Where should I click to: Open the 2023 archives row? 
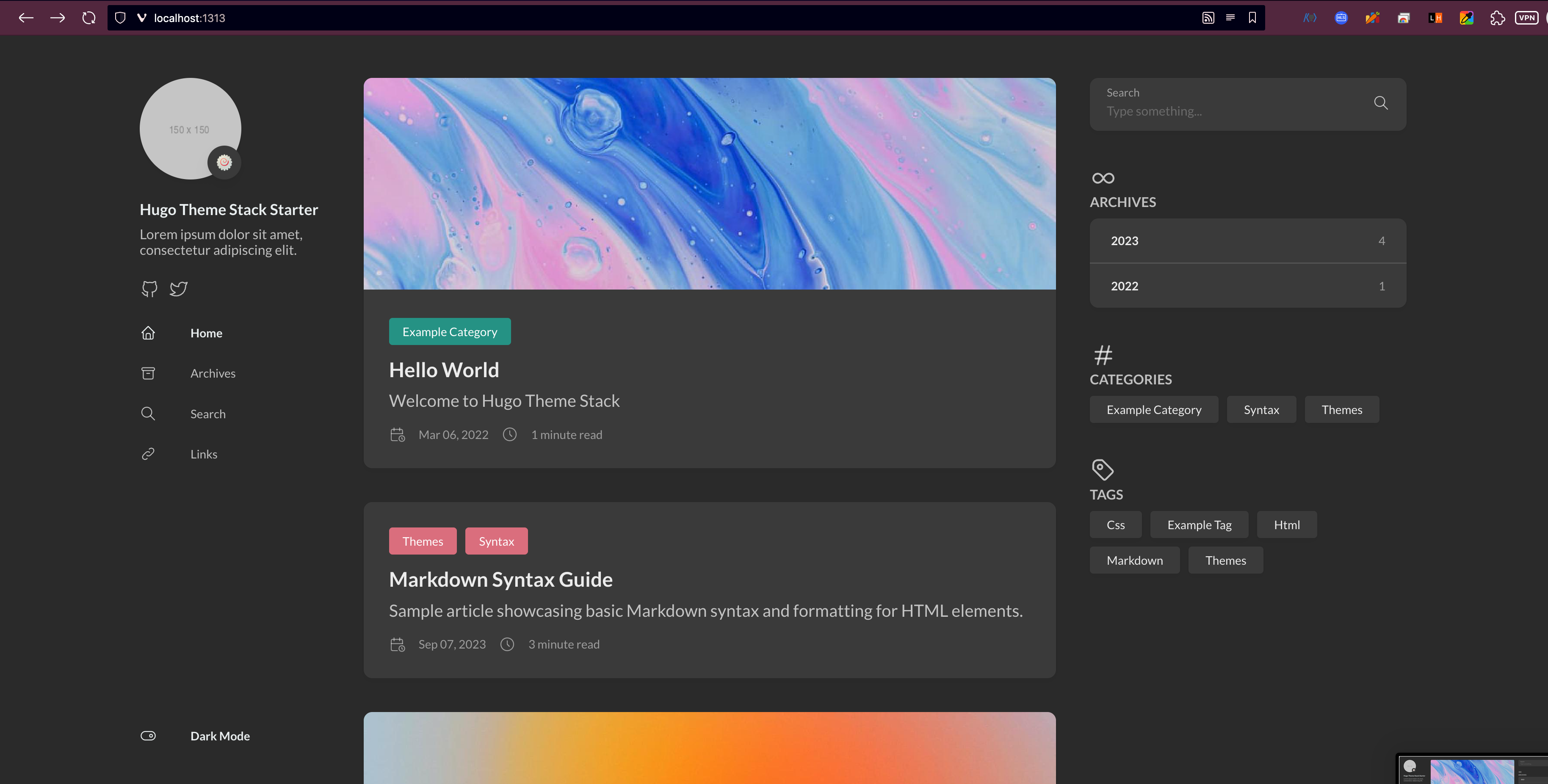coord(1247,241)
